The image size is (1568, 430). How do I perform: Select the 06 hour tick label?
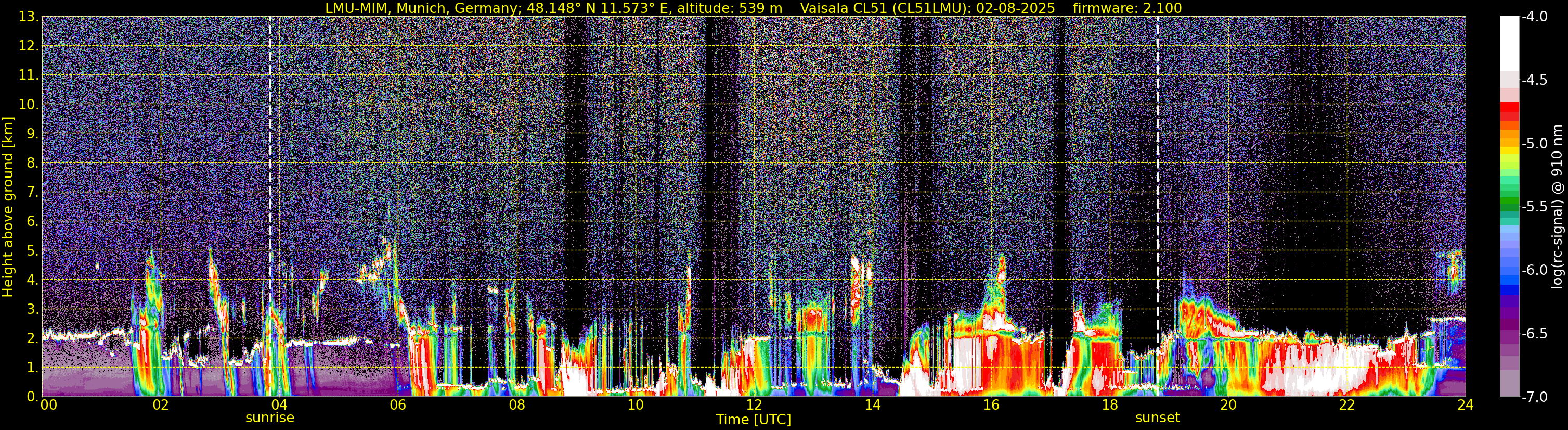tap(397, 406)
